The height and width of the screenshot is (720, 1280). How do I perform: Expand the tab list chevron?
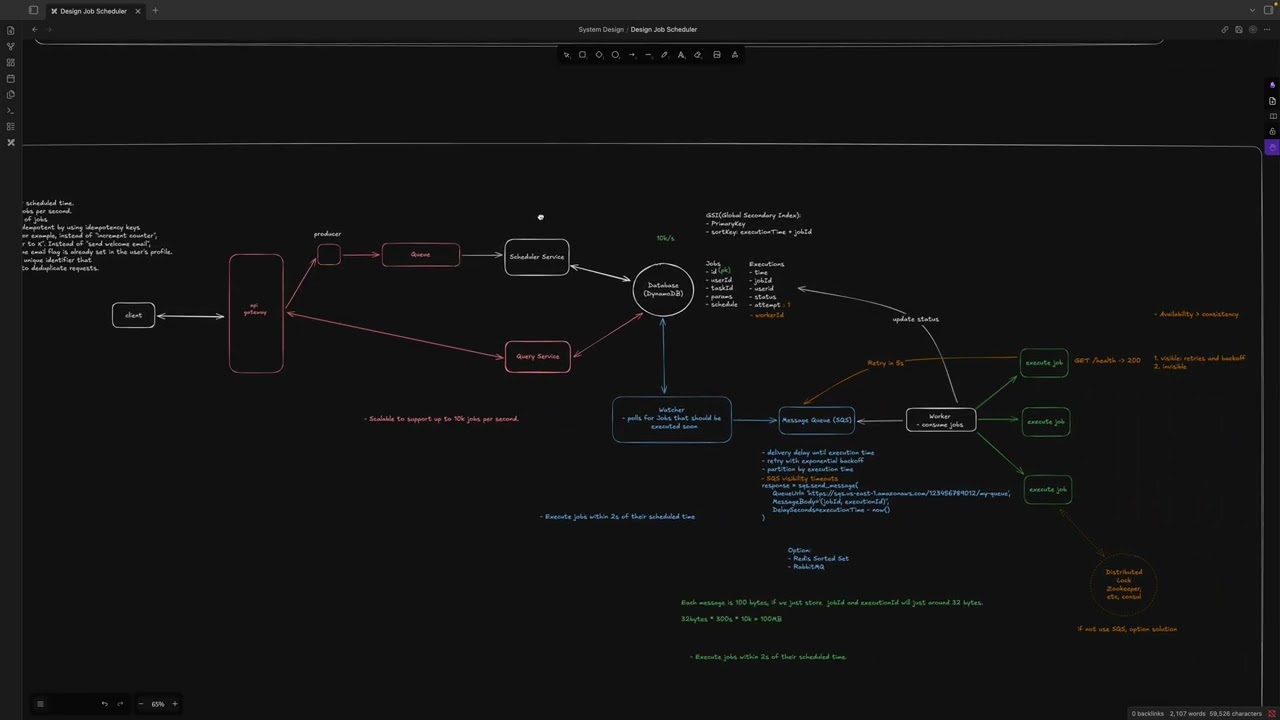tap(1253, 10)
